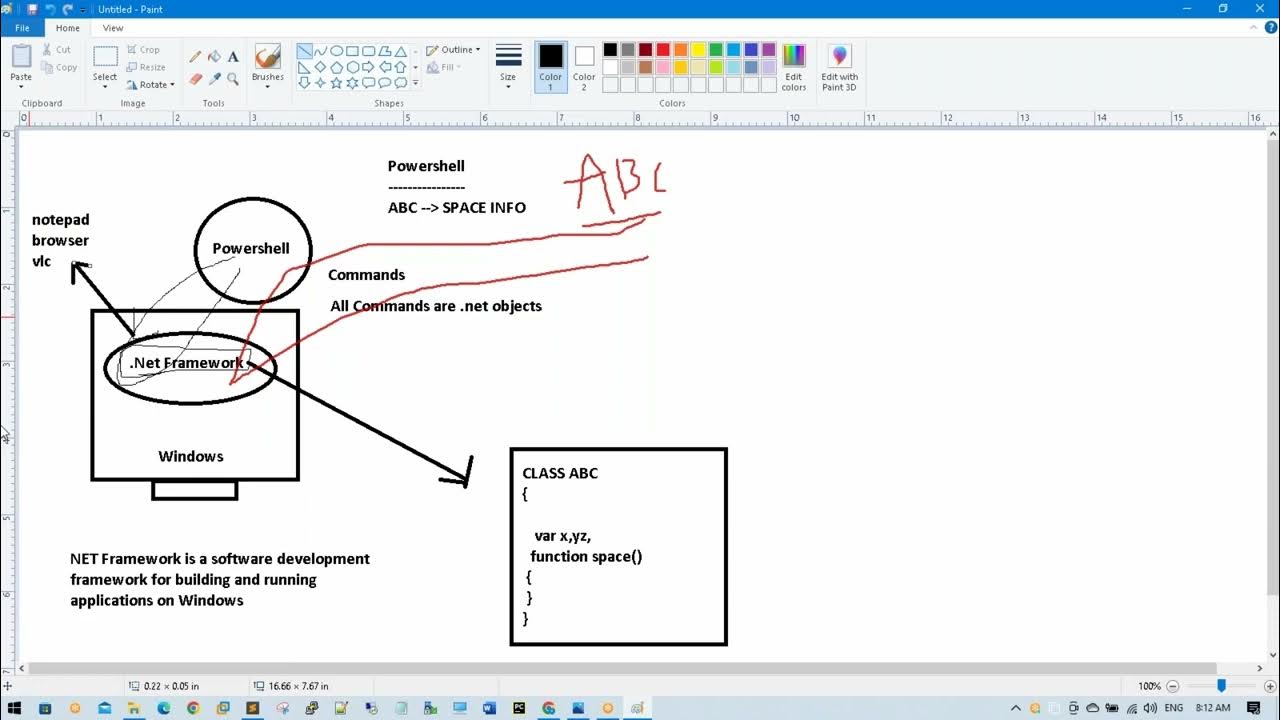Switch to the View tab
Viewport: 1280px width, 720px height.
point(113,28)
